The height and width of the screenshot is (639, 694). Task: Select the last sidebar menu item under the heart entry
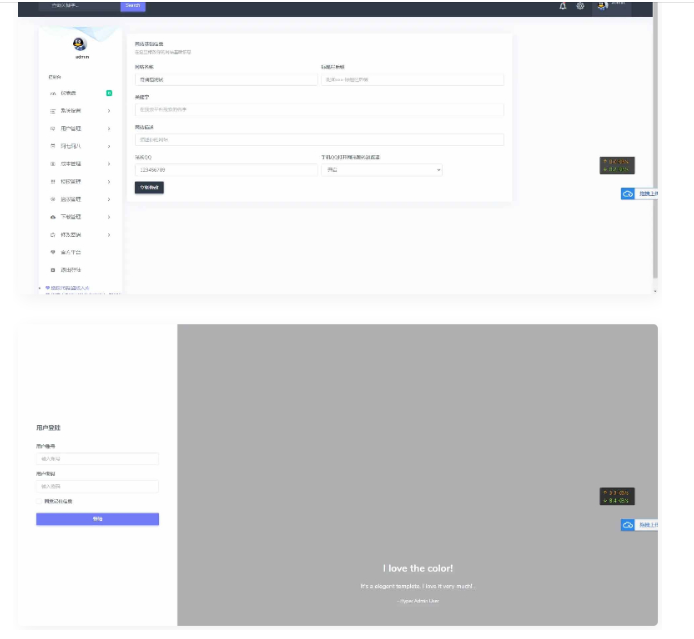[x=70, y=270]
